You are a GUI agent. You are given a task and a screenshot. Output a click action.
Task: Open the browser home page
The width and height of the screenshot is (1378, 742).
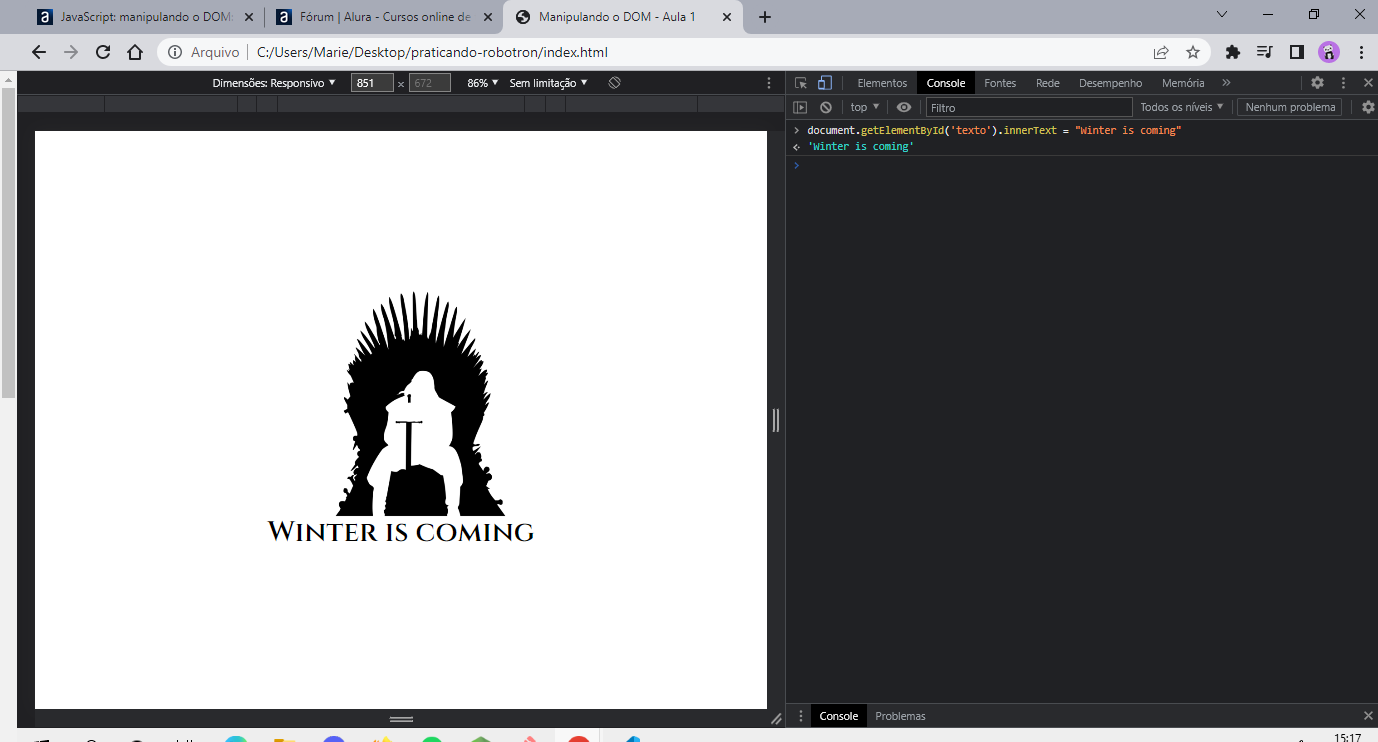click(x=135, y=52)
